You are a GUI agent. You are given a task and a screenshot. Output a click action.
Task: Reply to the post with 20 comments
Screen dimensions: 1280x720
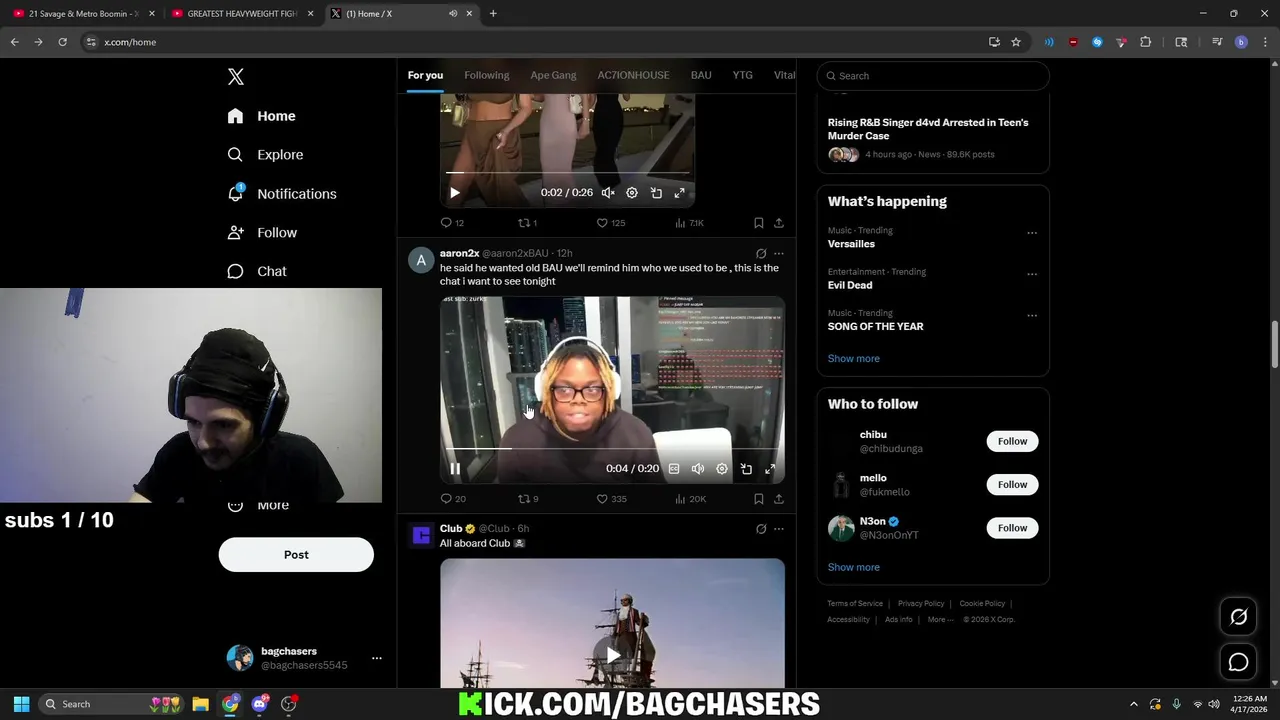tap(453, 499)
